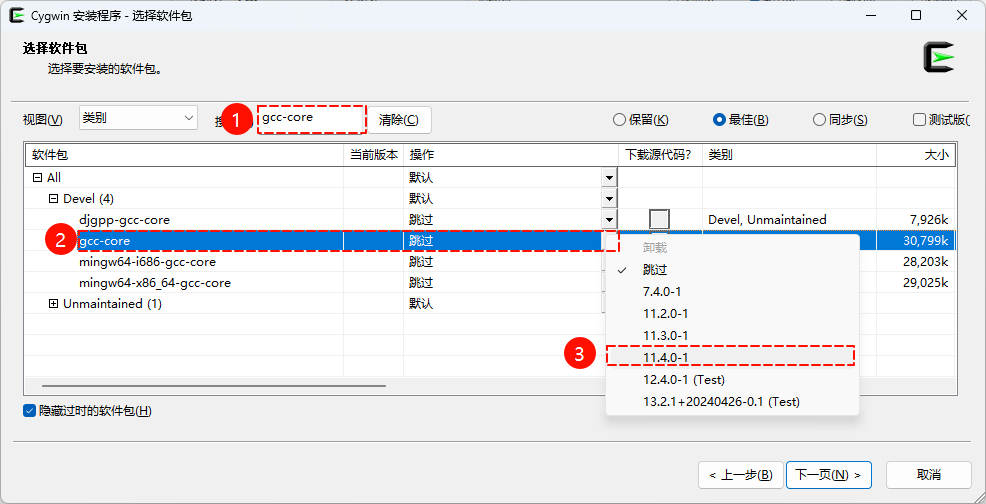The height and width of the screenshot is (504, 986).
Task: Open the action dropdown in the All row
Action: pyautogui.click(x=609, y=178)
